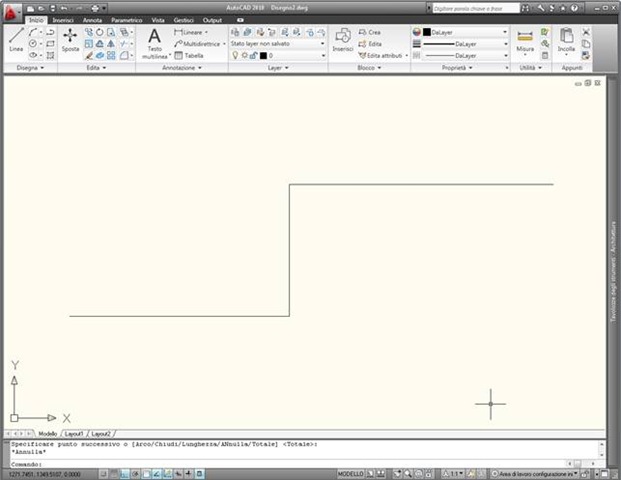Open the Layout1 tab
This screenshot has width=621, height=480.
tap(74, 434)
